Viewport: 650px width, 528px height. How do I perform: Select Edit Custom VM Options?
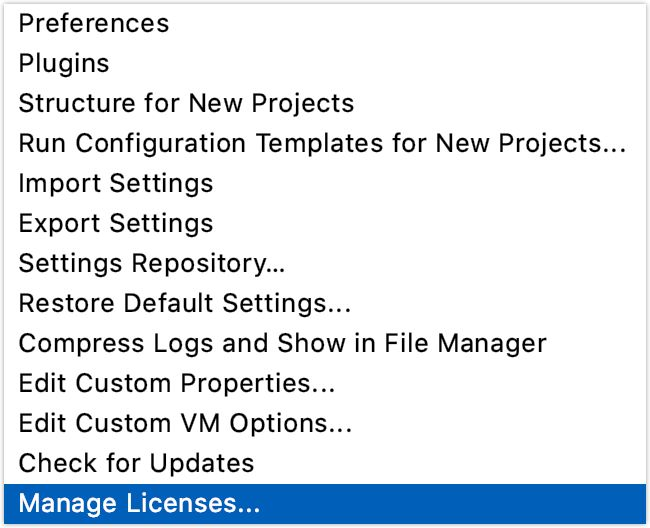[x=185, y=423]
